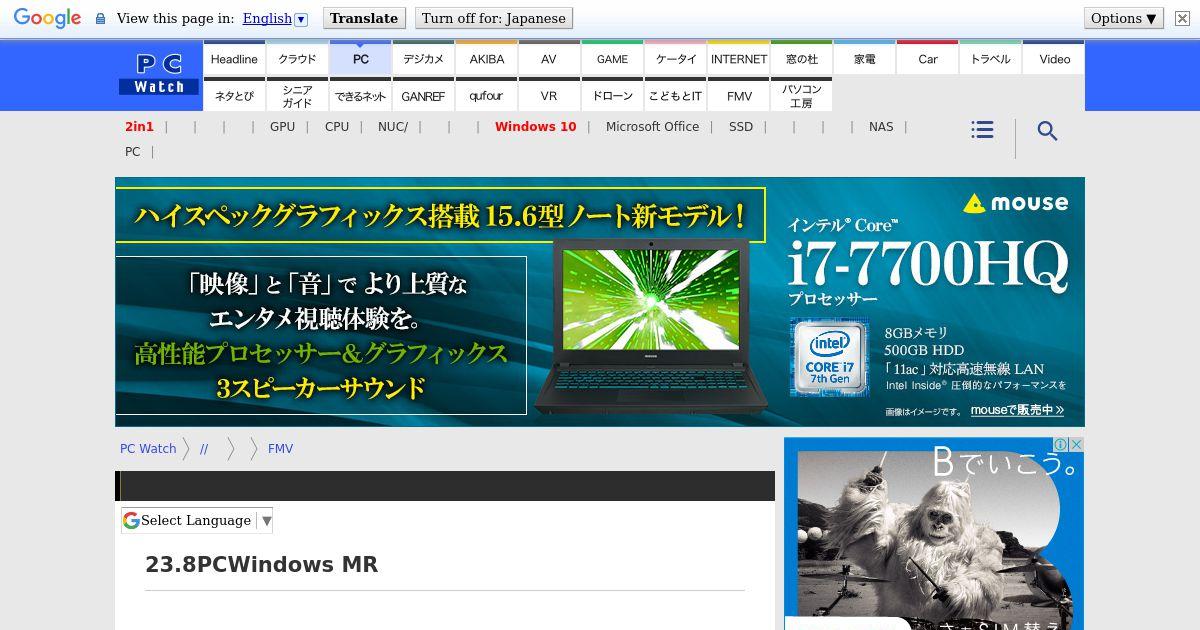Open the FMV tab
Viewport: 1200px width, 630px height.
(x=738, y=95)
